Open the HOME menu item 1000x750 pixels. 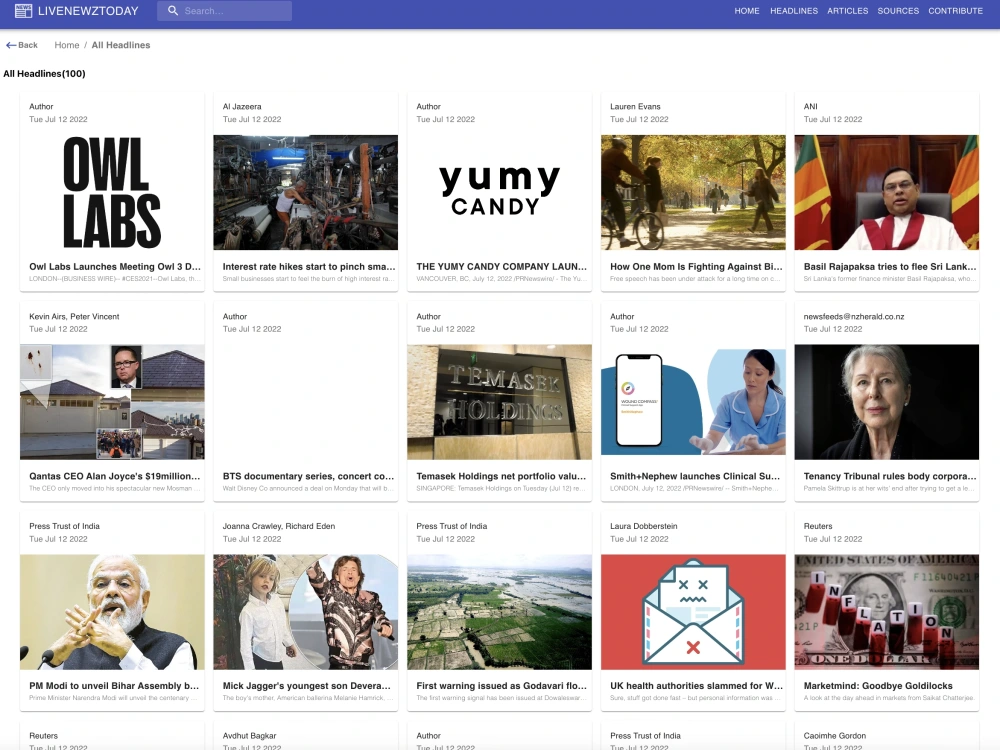click(x=747, y=11)
